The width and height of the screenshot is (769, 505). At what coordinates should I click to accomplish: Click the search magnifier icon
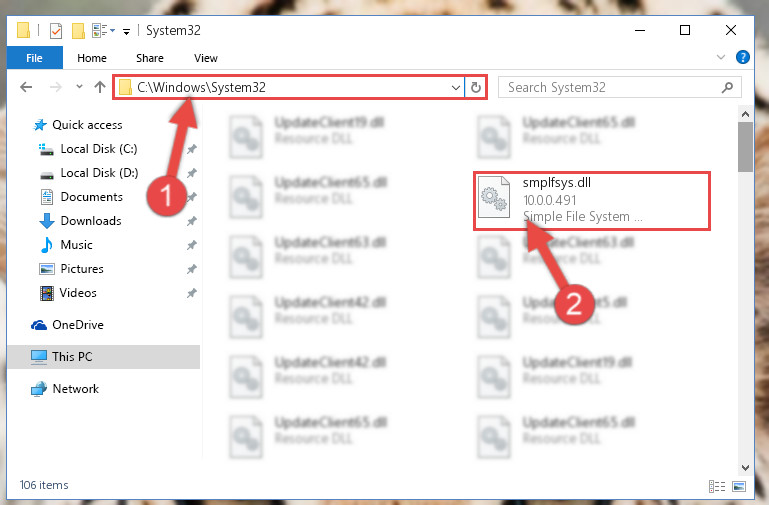(727, 88)
